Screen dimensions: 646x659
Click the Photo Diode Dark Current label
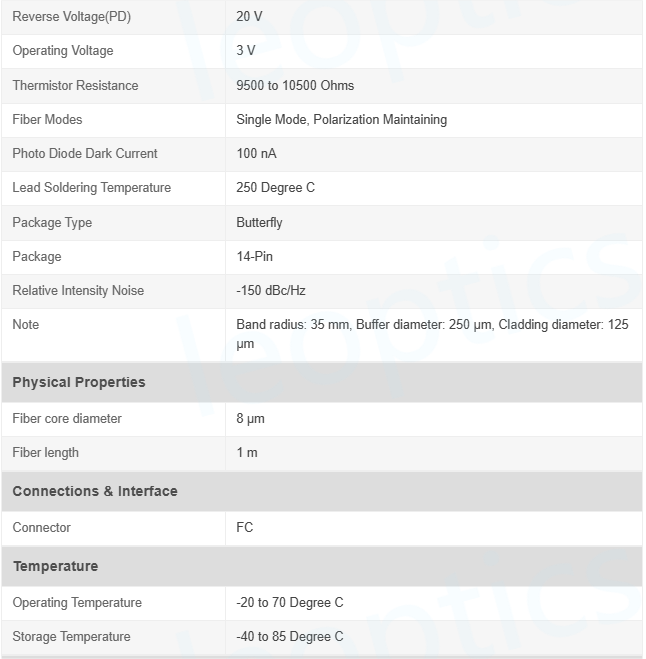coord(85,153)
